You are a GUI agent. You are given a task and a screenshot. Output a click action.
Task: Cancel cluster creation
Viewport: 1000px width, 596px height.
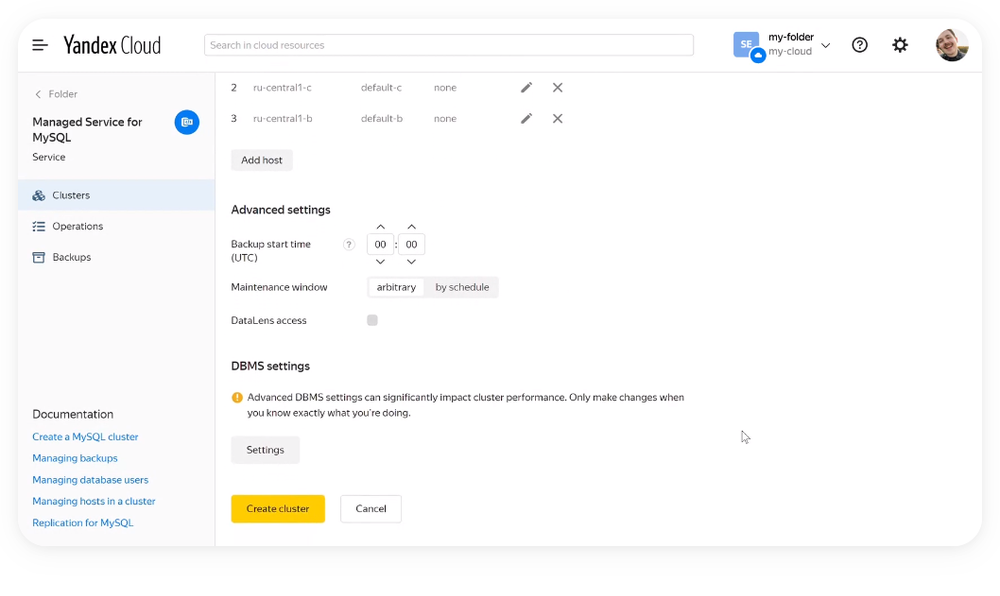pos(371,509)
